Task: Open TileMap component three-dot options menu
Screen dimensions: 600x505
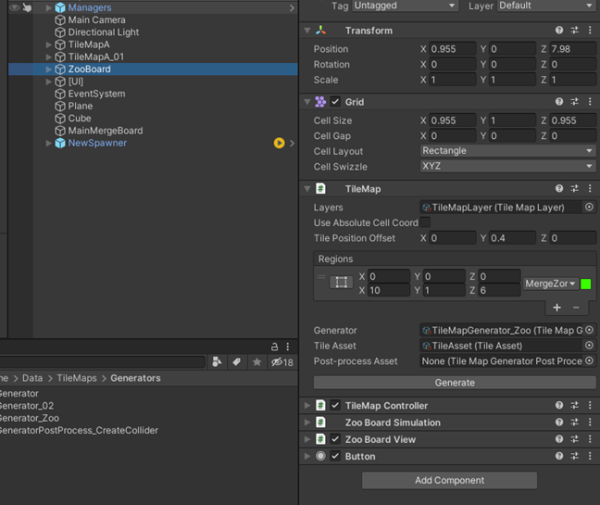Action: click(x=590, y=188)
